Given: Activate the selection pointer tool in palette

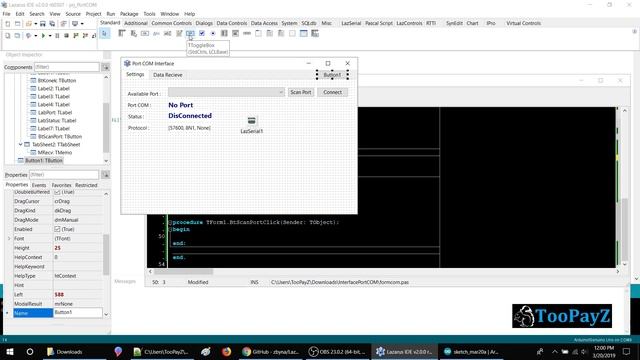Looking at the screenshot, I should pos(104,33).
